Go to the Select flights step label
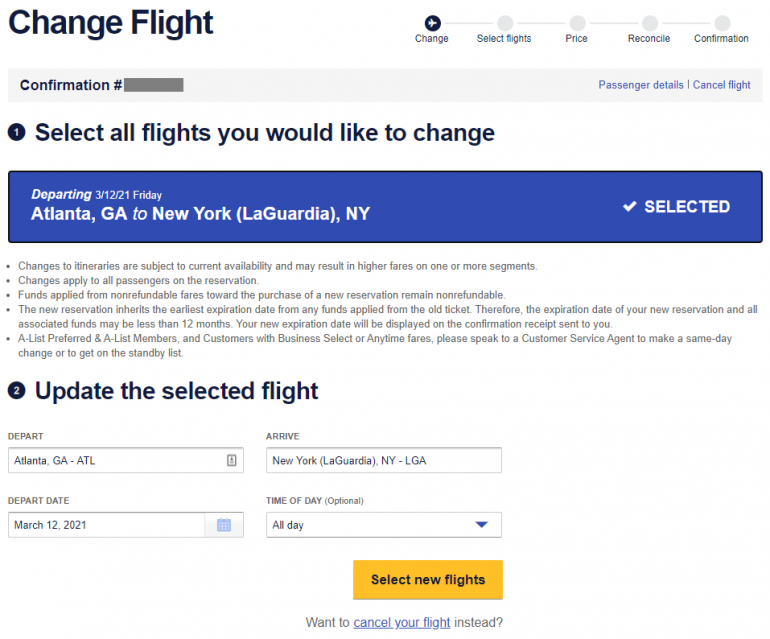 [504, 39]
